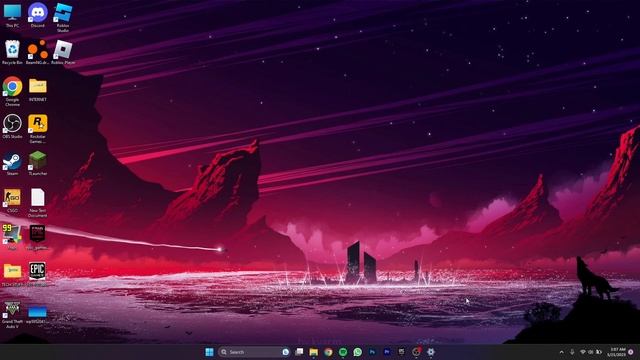Open Spotify from the taskbar
This screenshot has height=360, width=640.
343,352
